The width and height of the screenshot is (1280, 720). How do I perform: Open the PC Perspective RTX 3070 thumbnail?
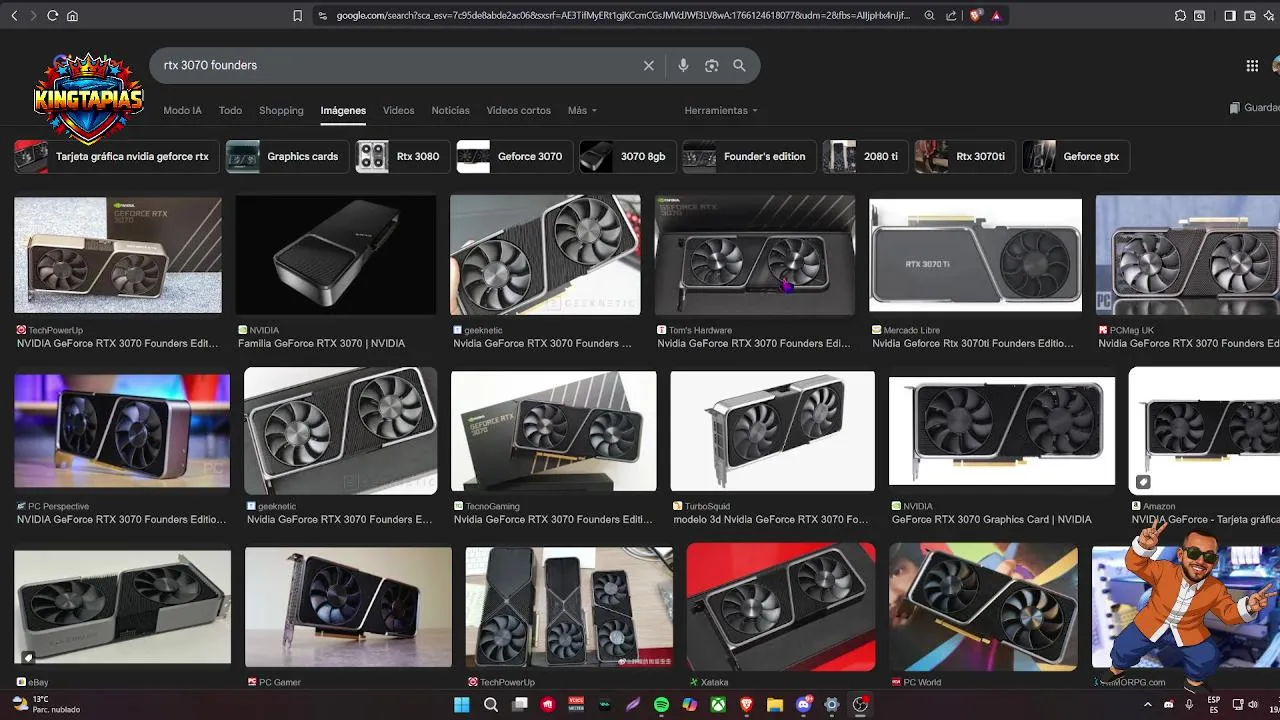tap(122, 431)
